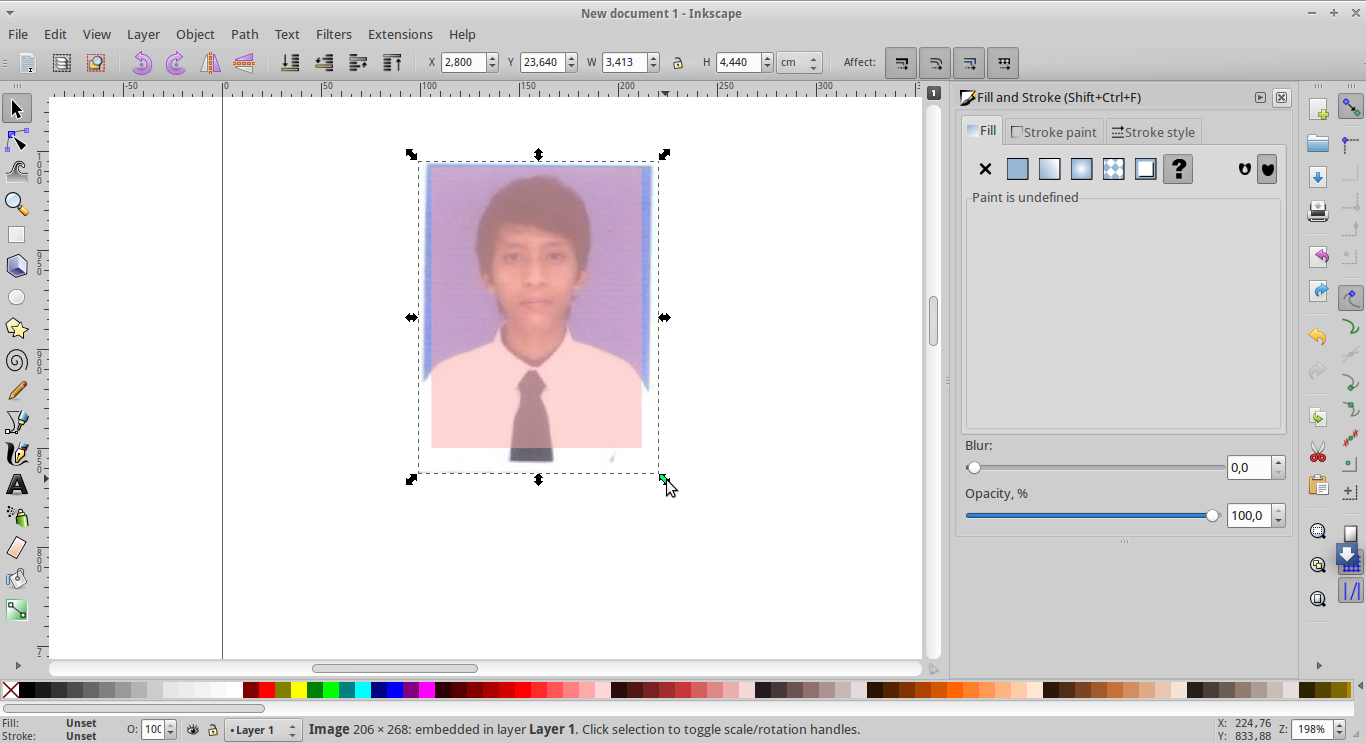The width and height of the screenshot is (1366, 743).
Task: Click the No paint X button
Action: coord(985,169)
